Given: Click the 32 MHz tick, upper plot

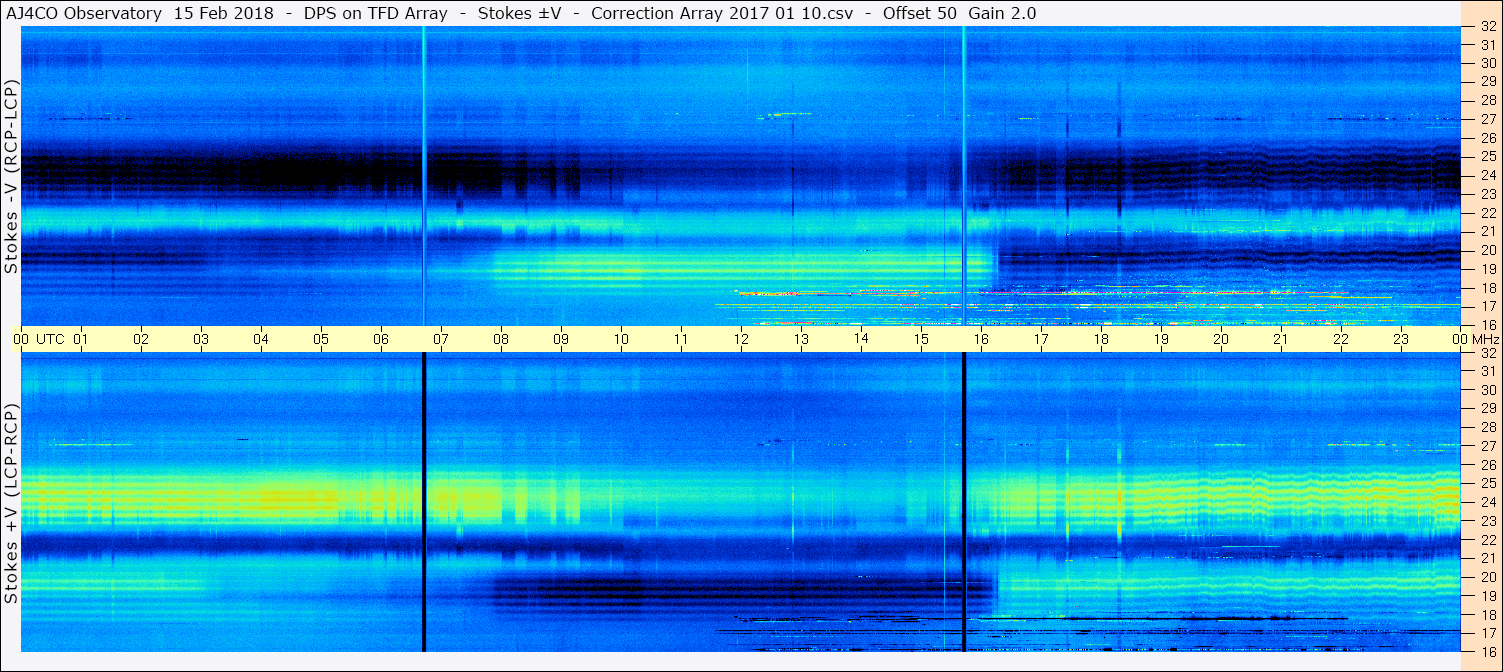Looking at the screenshot, I should click(1487, 27).
